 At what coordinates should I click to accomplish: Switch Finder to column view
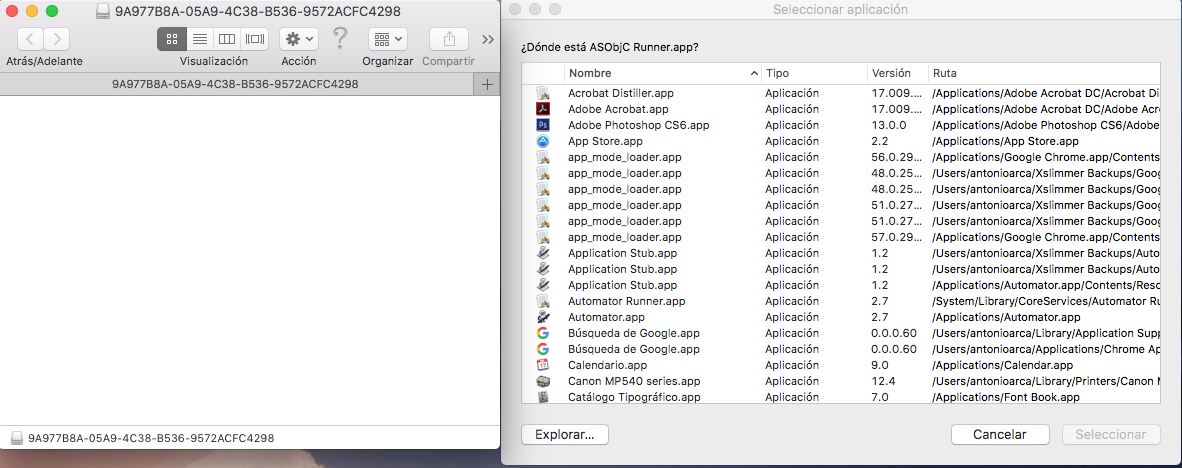(x=226, y=39)
